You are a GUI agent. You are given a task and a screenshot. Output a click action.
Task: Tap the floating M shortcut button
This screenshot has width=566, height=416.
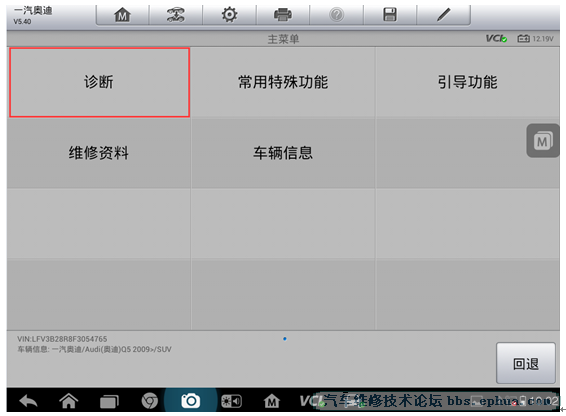pyautogui.click(x=543, y=141)
